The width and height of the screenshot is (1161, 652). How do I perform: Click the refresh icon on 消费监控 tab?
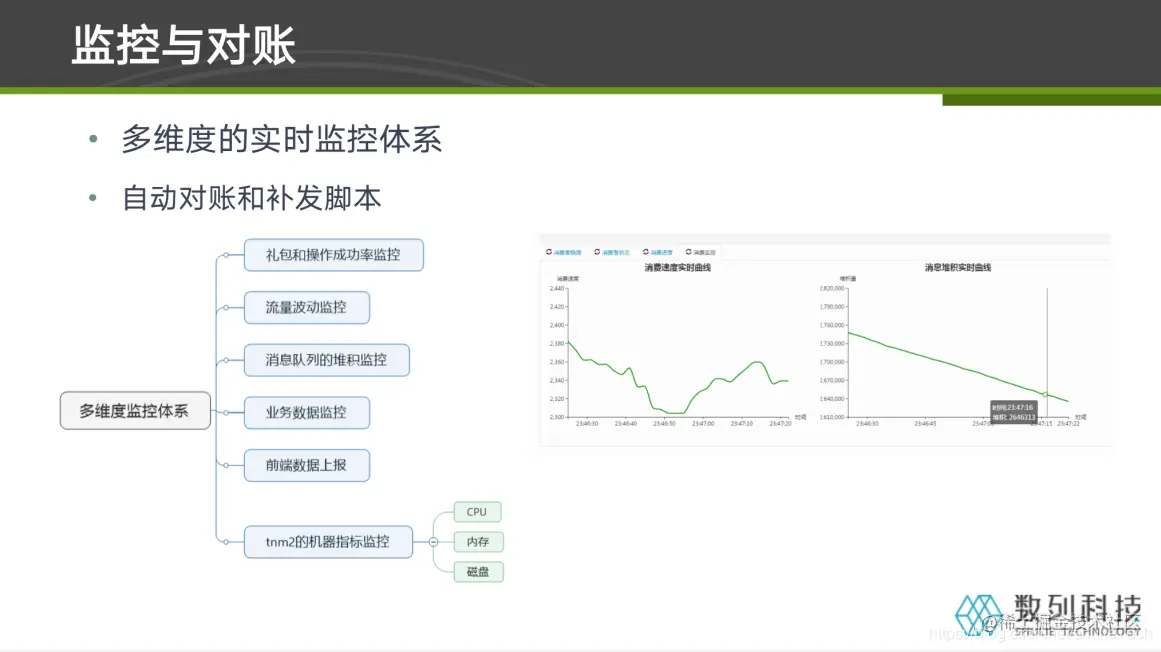[688, 251]
